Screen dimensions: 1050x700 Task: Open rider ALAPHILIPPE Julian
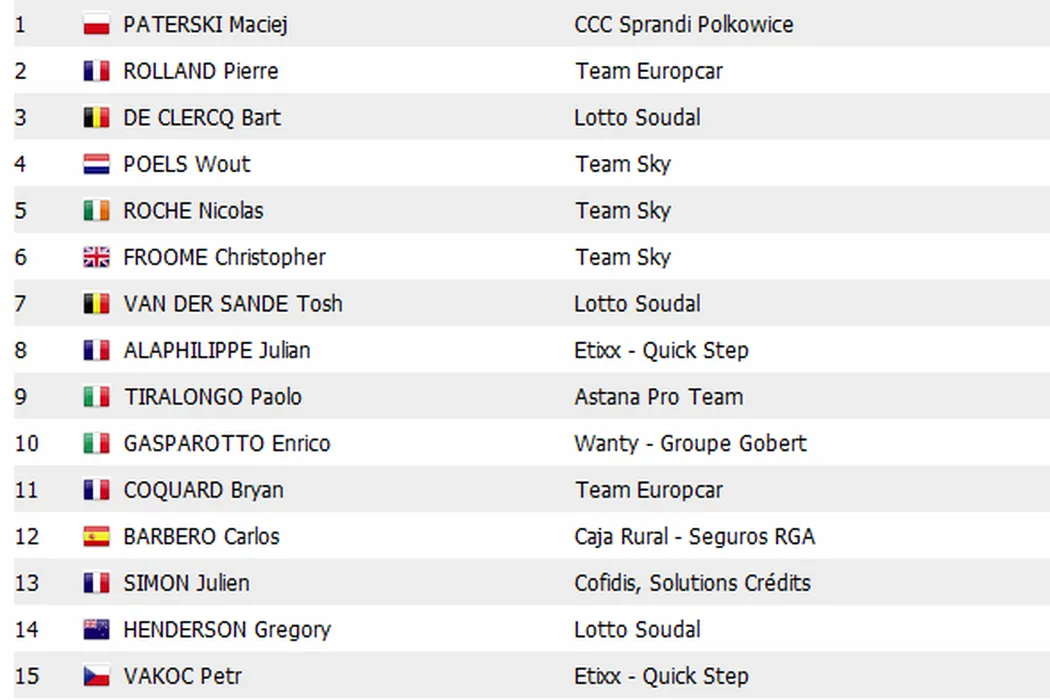[x=216, y=351]
